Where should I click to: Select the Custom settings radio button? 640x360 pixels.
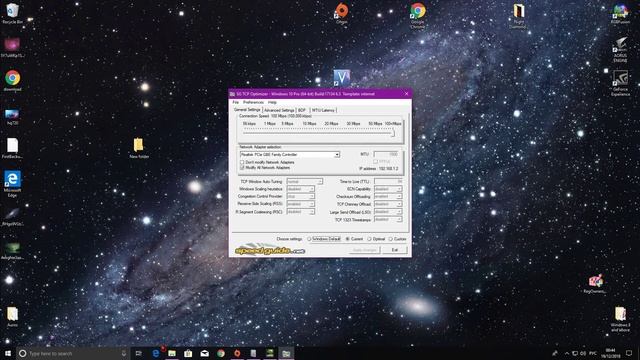[x=391, y=239]
